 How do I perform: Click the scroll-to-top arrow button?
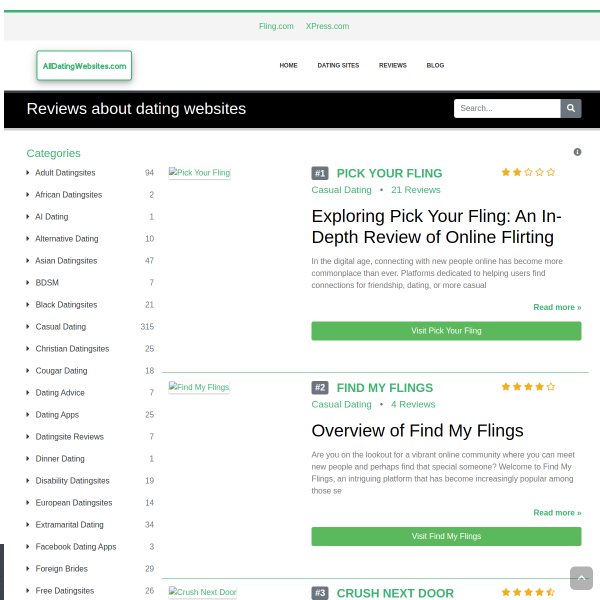click(x=581, y=578)
